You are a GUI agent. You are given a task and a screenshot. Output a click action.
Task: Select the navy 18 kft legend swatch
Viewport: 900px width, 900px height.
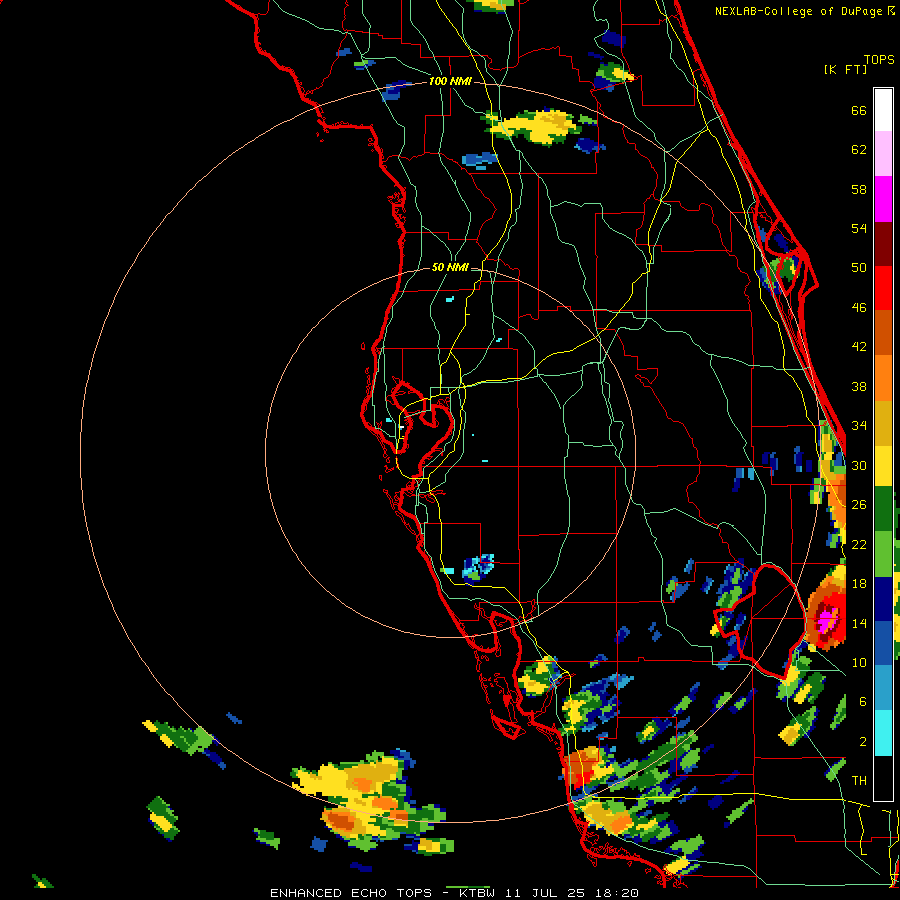(883, 599)
